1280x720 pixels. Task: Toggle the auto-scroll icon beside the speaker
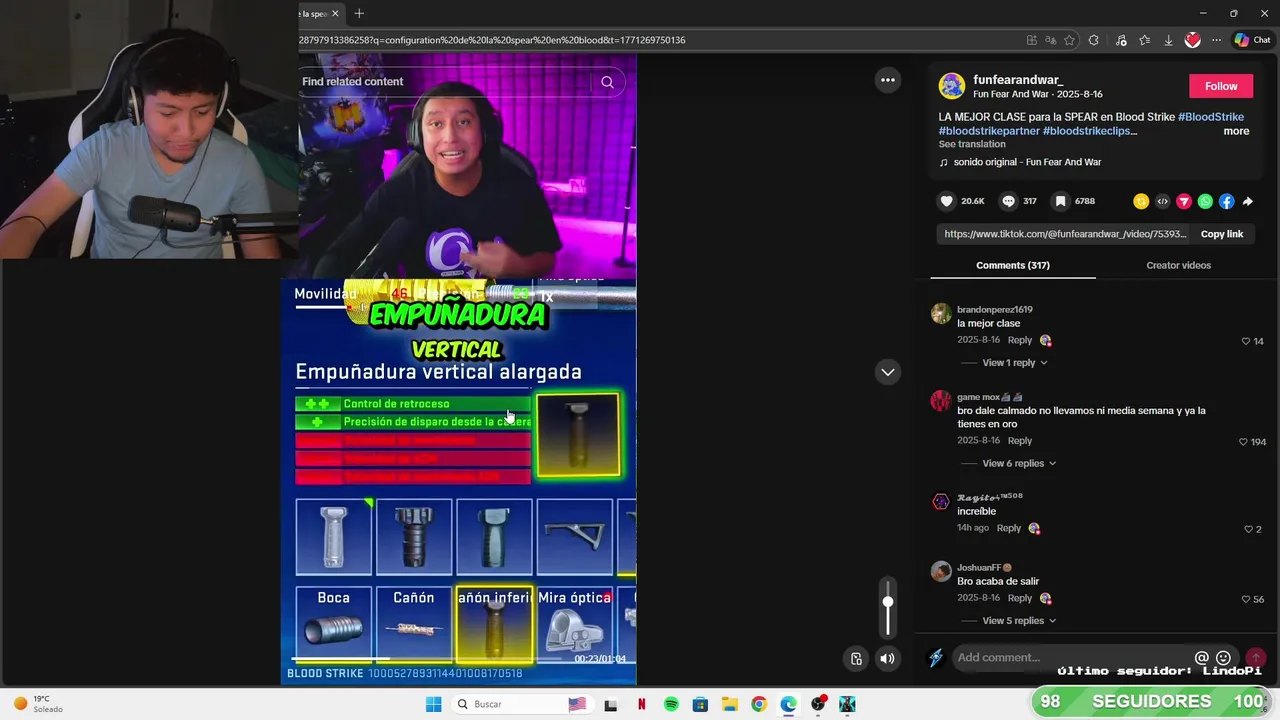[856, 658]
